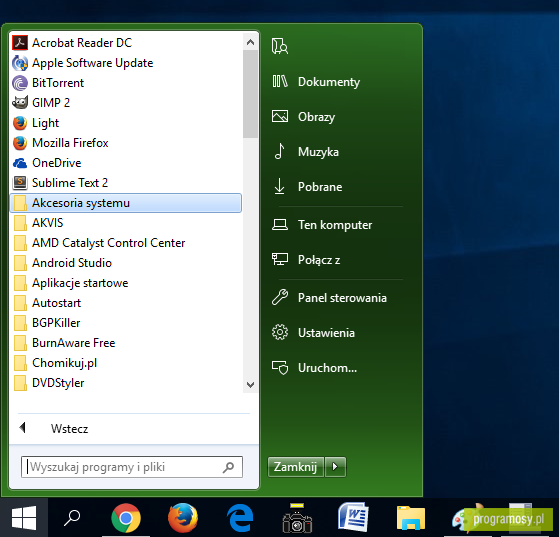Expand the Aplikacje startowe folder

[x=126, y=283]
